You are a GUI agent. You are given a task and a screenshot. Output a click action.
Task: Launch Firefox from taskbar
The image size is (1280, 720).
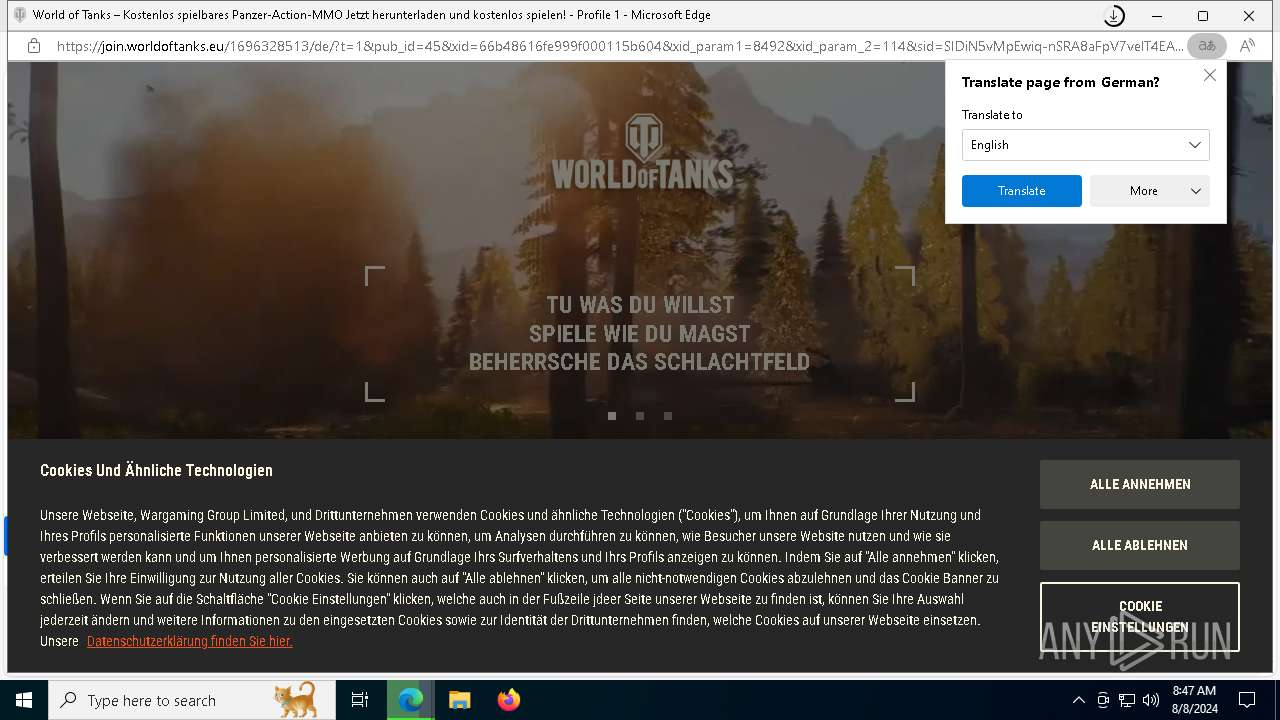pyautogui.click(x=509, y=700)
